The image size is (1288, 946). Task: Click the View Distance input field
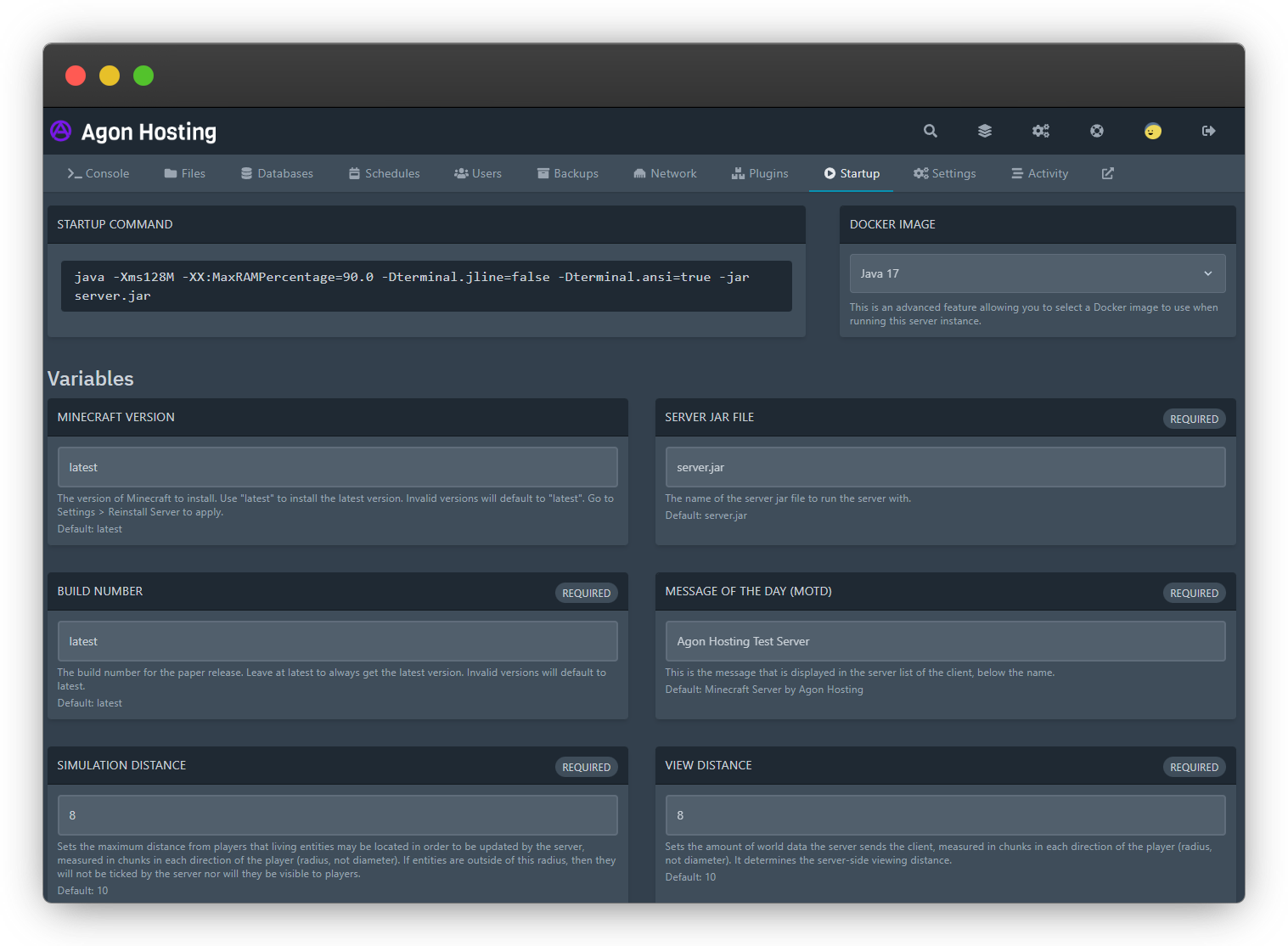[x=945, y=815]
